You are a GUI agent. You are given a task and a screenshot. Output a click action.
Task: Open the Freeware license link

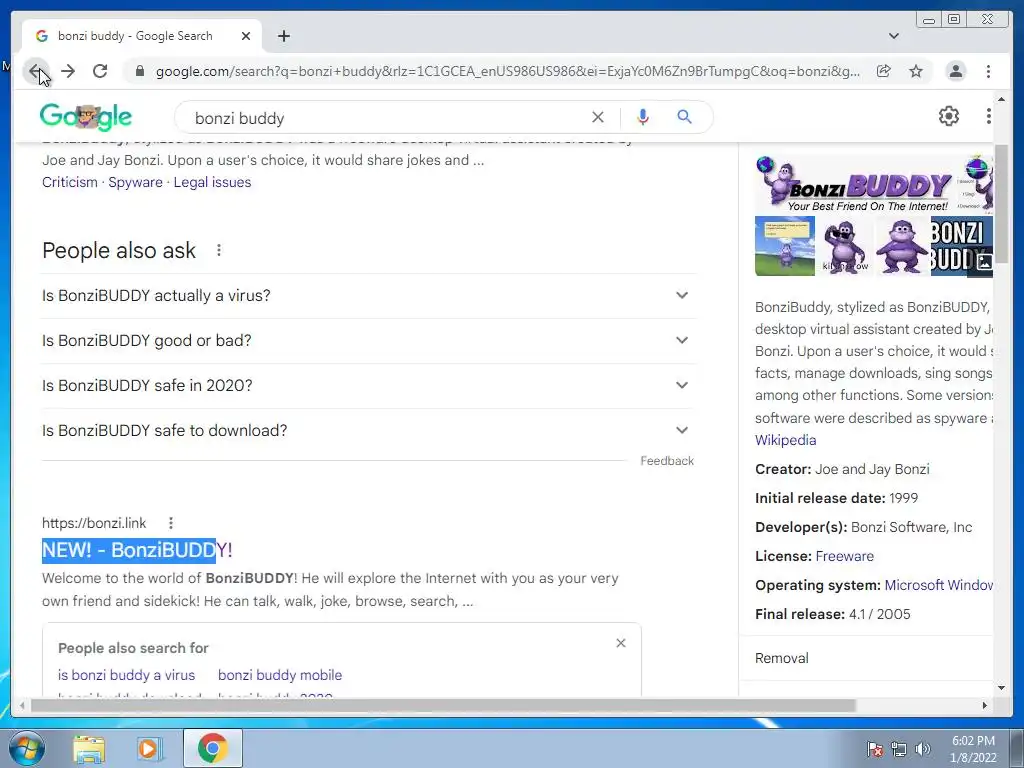844,556
